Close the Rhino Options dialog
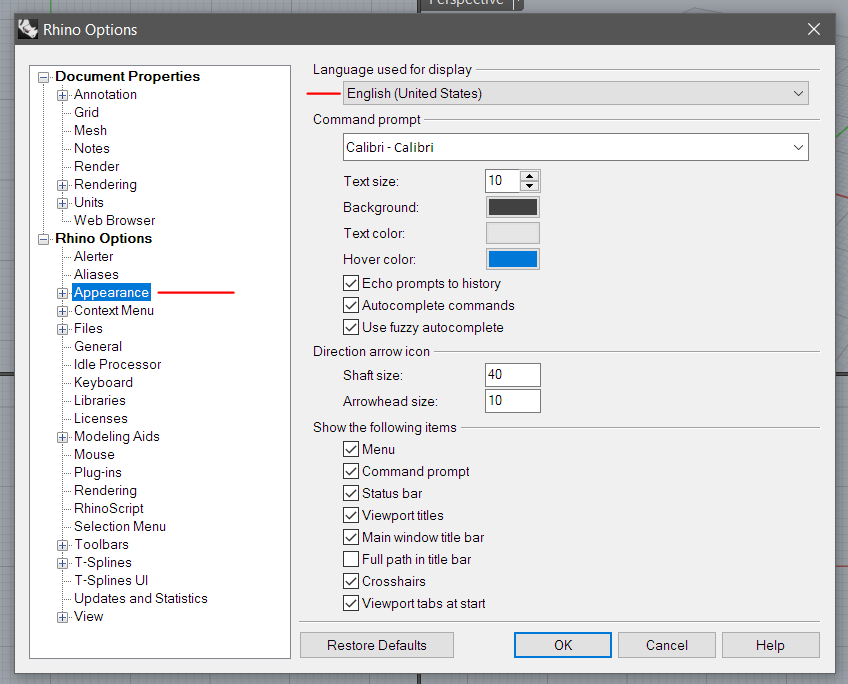This screenshot has height=684, width=848. click(x=813, y=29)
